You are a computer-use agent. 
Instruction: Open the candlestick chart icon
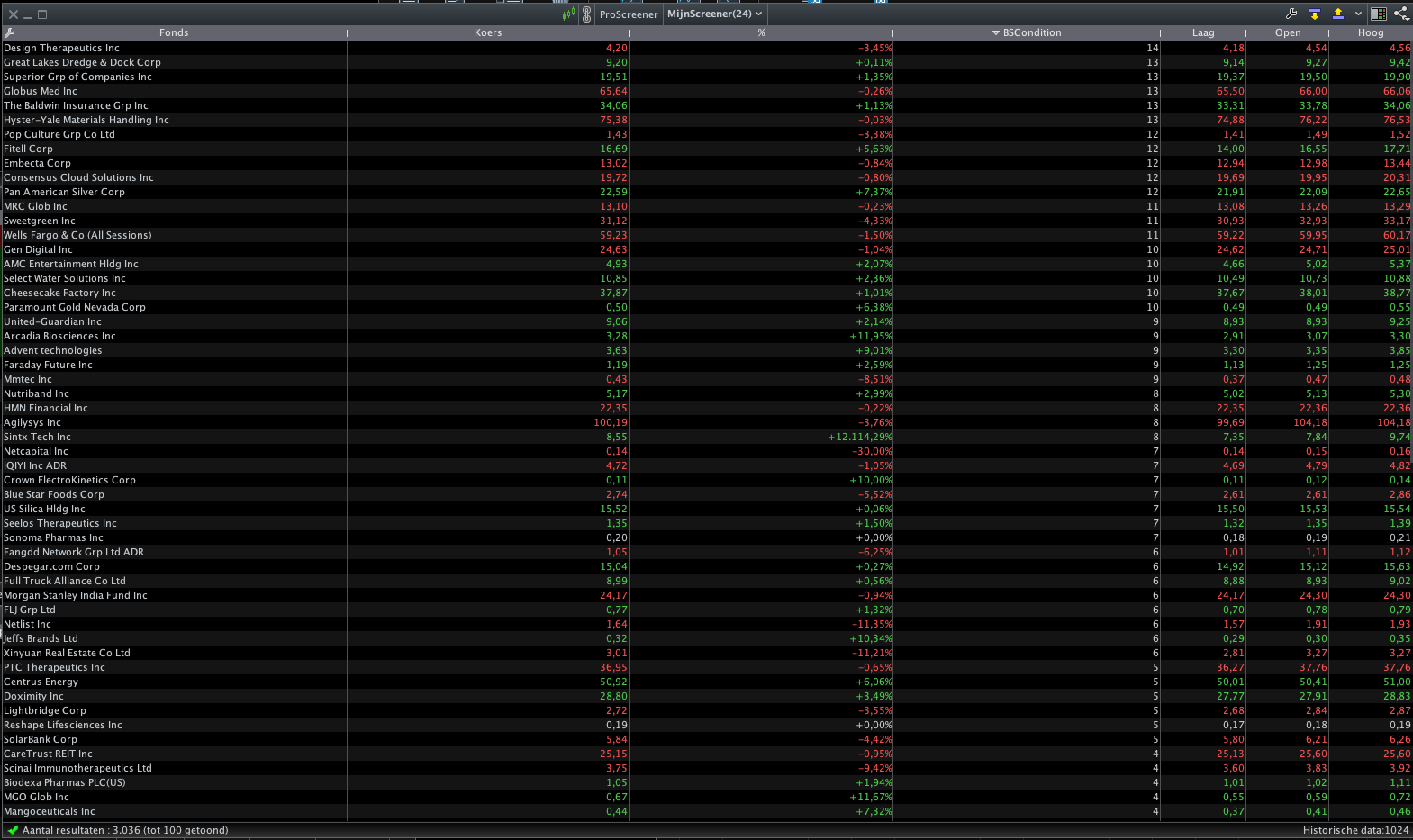(x=568, y=14)
